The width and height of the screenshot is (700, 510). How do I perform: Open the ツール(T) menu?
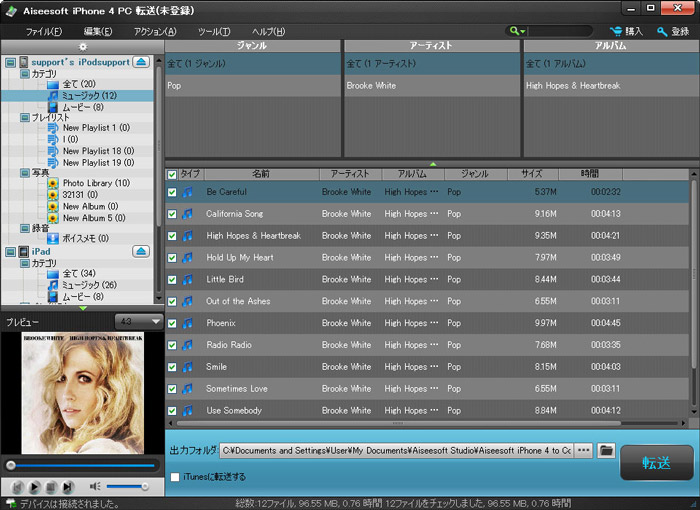coord(214,31)
